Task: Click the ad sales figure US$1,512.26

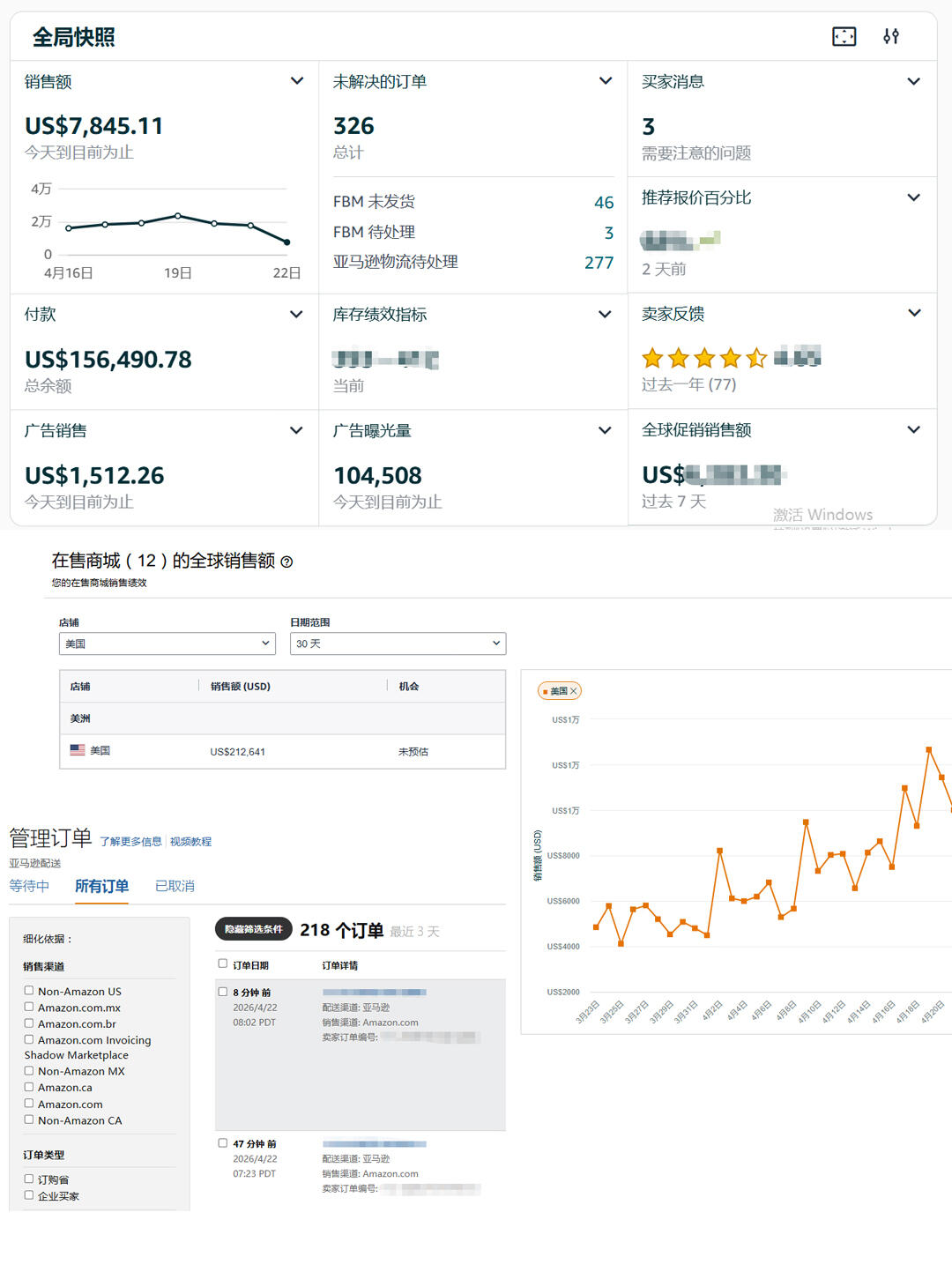Action: click(x=94, y=476)
